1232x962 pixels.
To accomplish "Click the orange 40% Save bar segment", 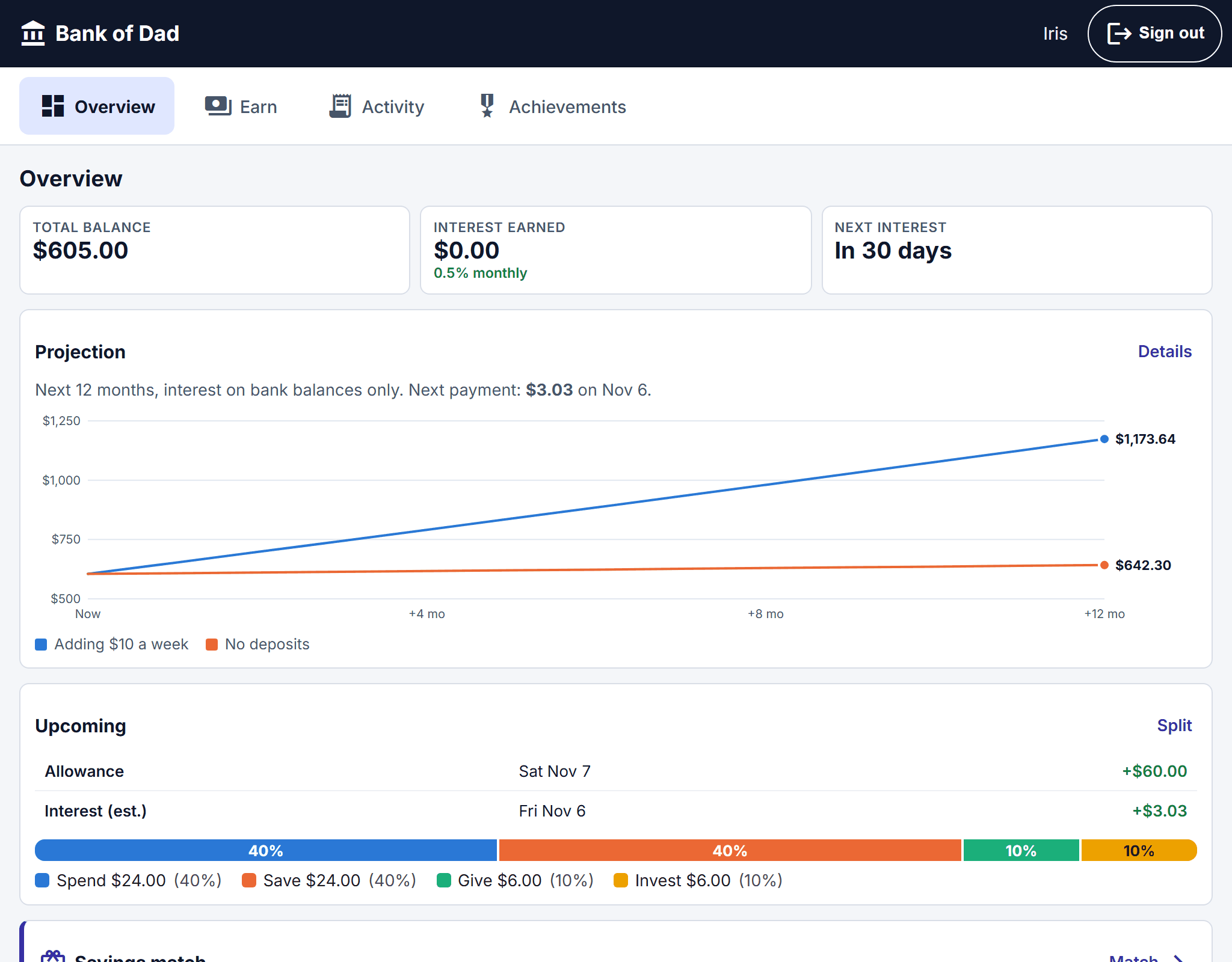I will tap(730, 850).
